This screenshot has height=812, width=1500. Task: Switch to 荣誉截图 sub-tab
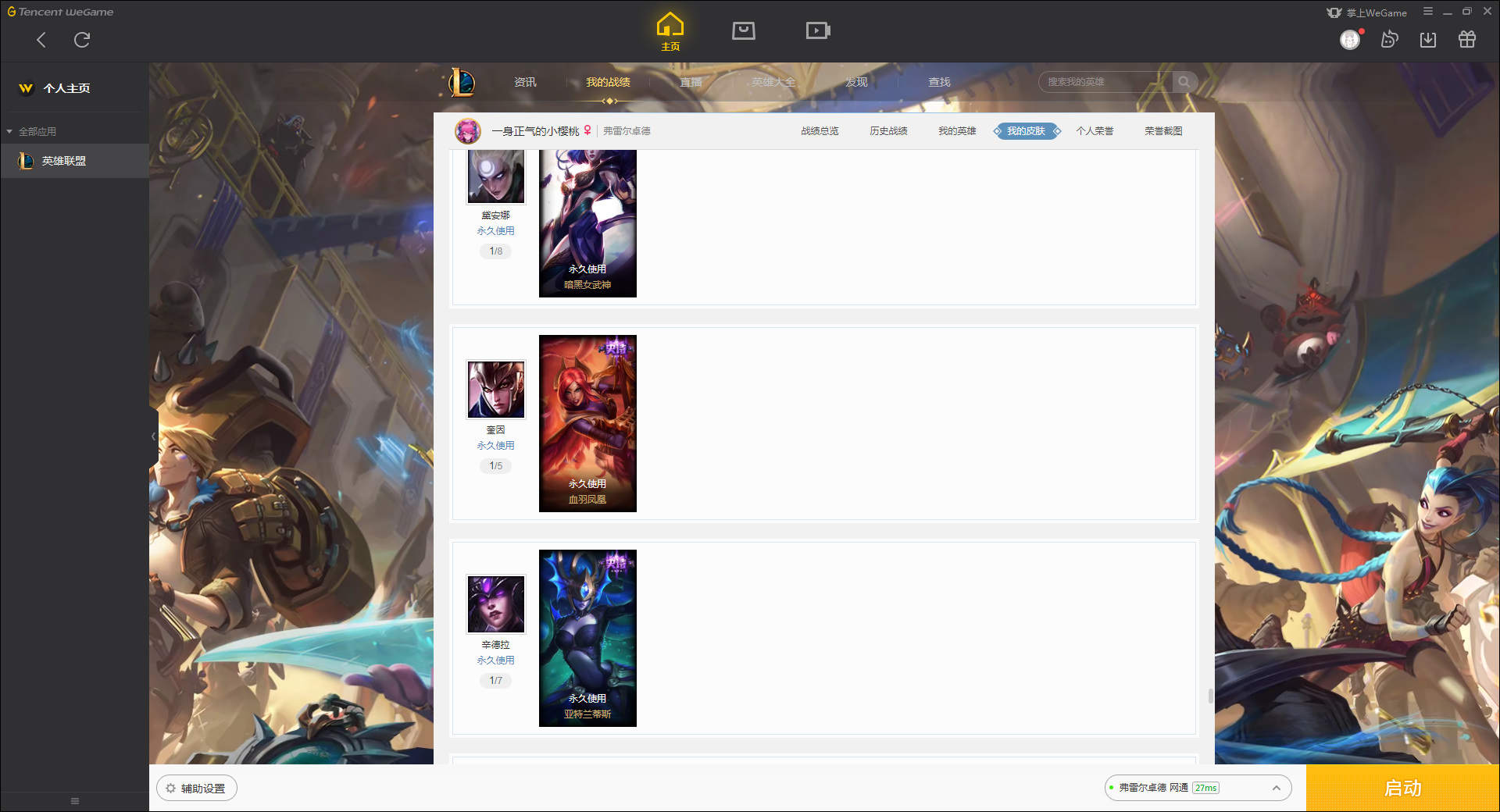(x=1163, y=131)
